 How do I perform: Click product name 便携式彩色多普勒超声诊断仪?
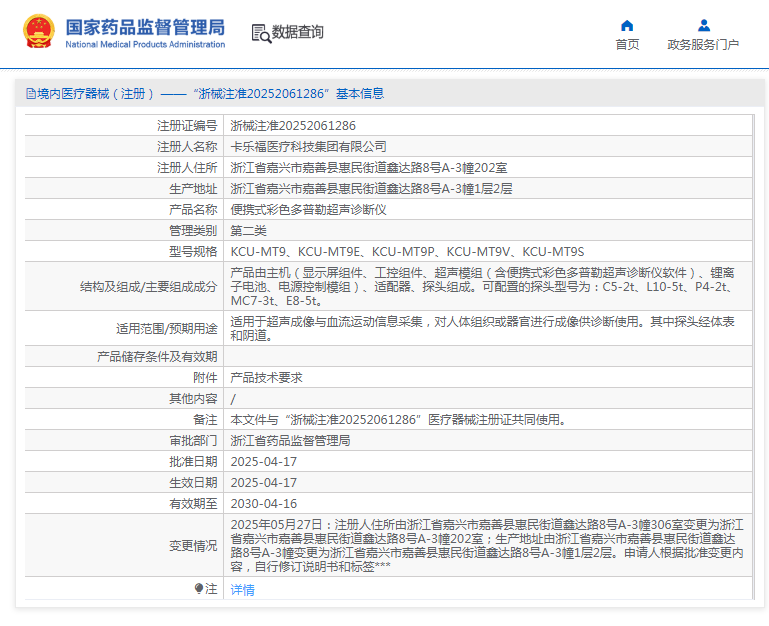pyautogui.click(x=308, y=210)
